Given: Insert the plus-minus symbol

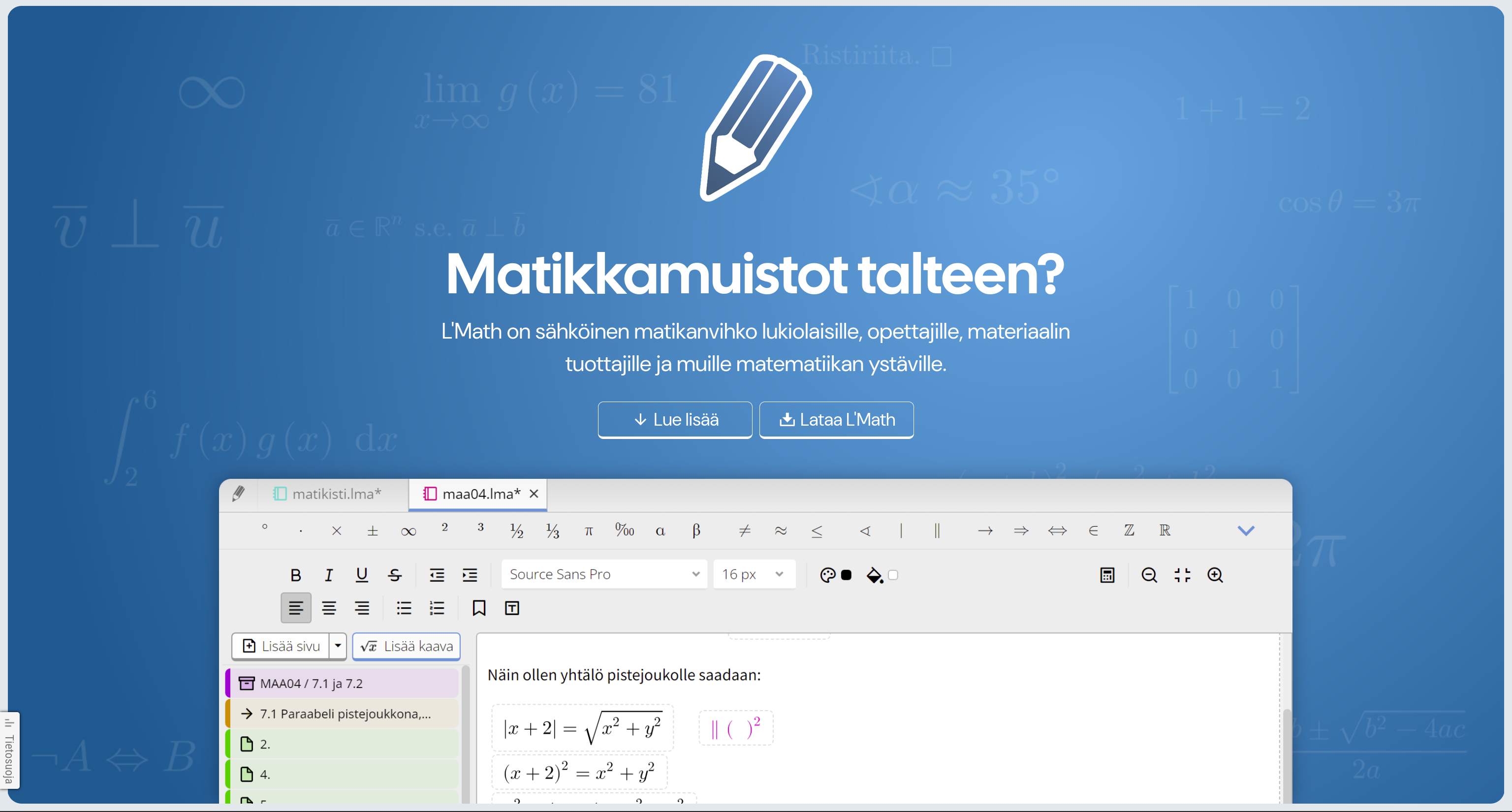Looking at the screenshot, I should pyautogui.click(x=372, y=531).
